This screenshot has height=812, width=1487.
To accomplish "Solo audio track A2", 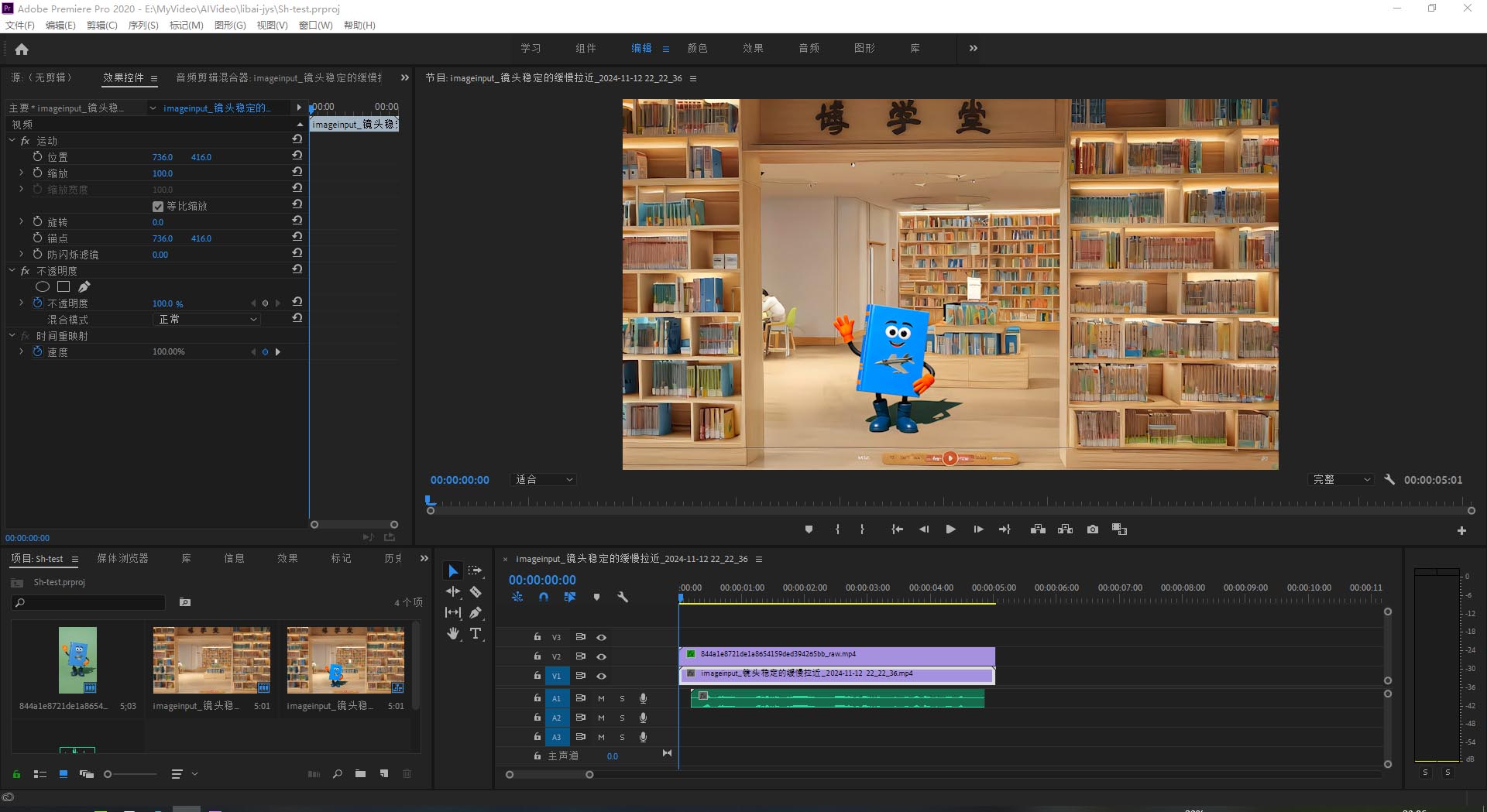I will [622, 718].
